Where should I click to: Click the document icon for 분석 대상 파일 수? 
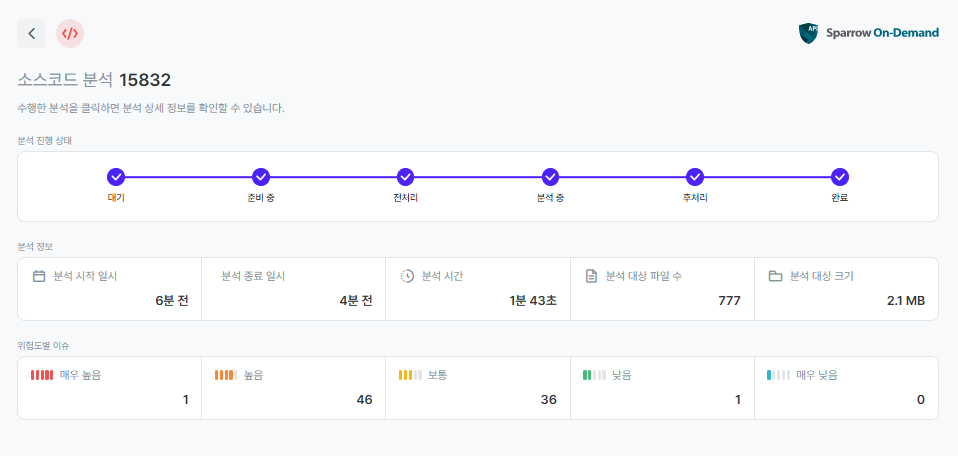591,276
